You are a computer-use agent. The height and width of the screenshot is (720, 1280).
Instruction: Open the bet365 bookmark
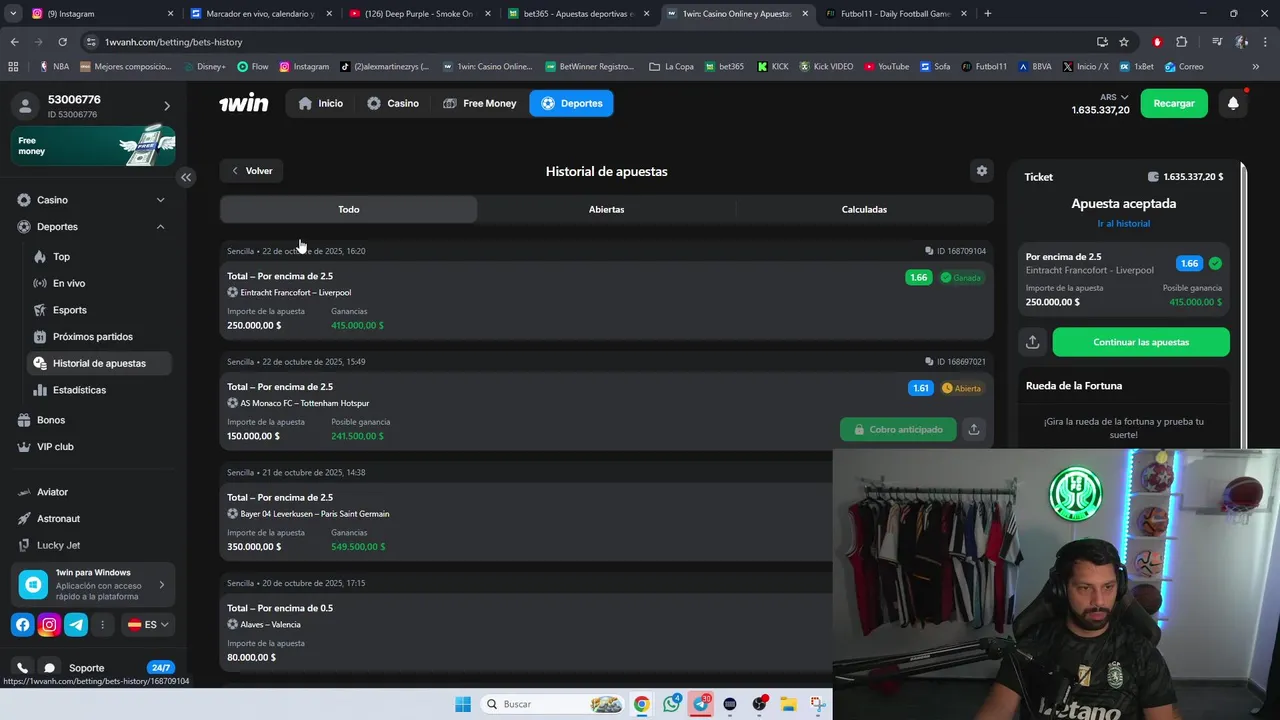tap(724, 66)
